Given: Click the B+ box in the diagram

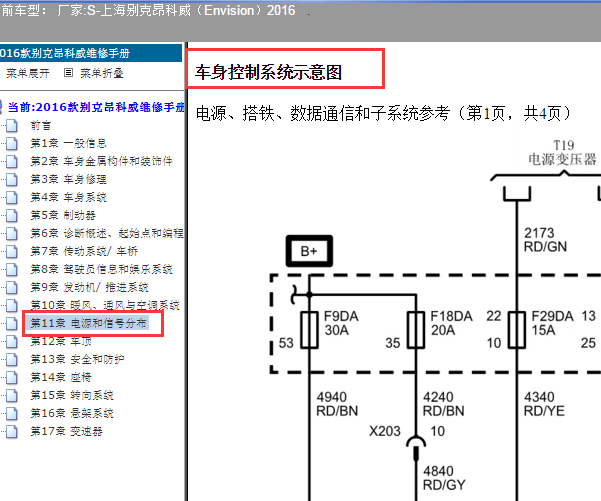Looking at the screenshot, I should [x=309, y=251].
